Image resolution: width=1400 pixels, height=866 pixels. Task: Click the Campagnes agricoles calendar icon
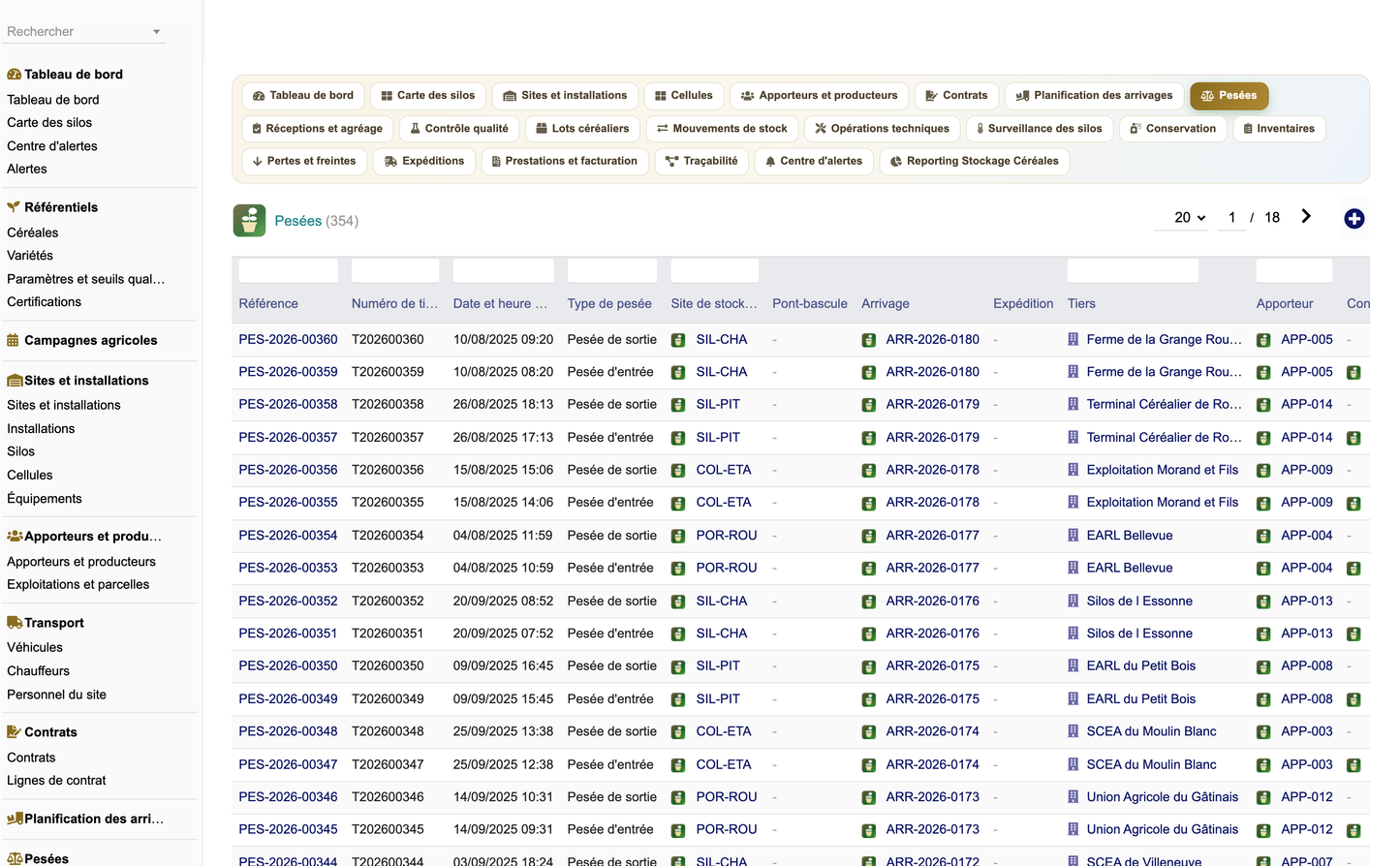[13, 340]
